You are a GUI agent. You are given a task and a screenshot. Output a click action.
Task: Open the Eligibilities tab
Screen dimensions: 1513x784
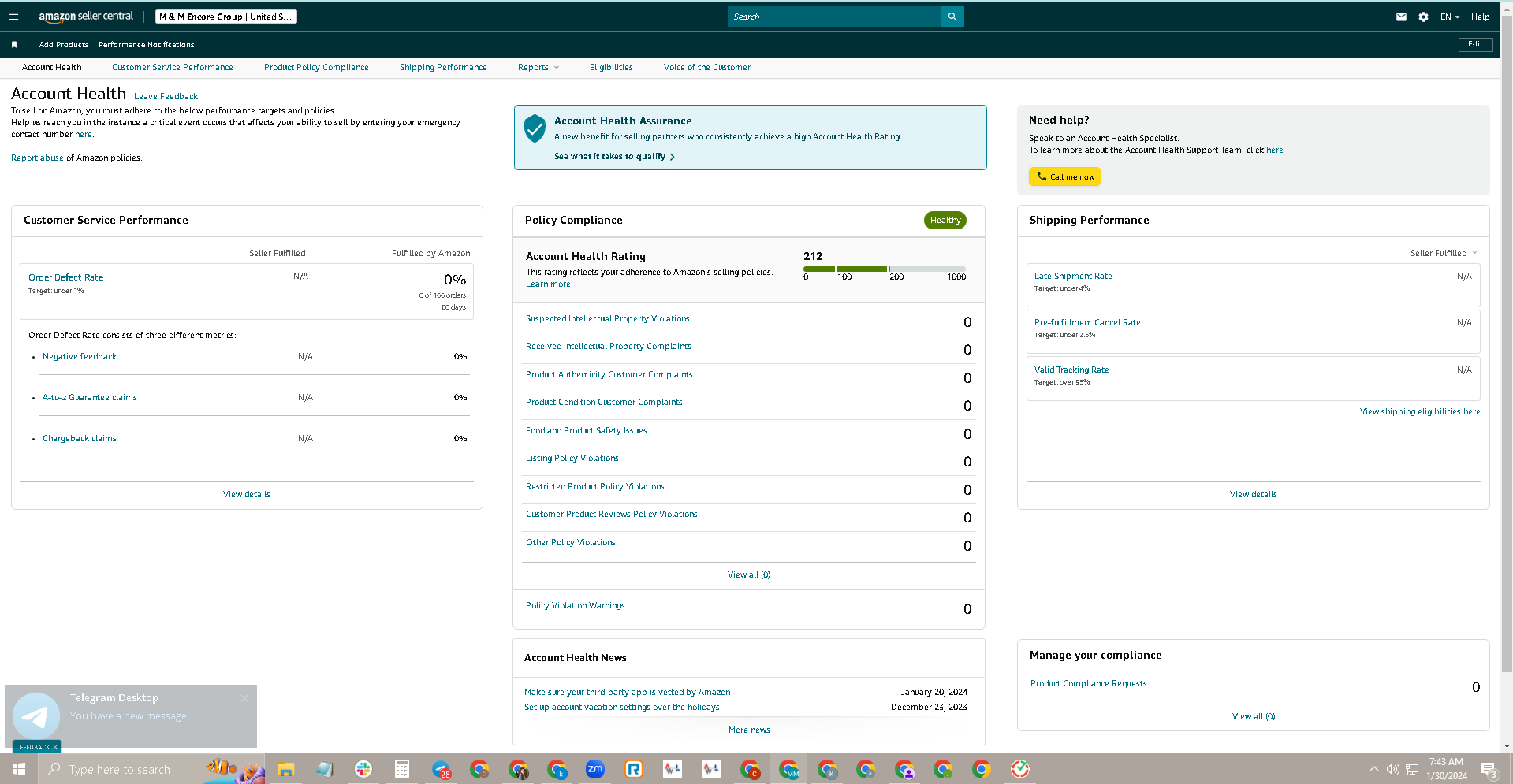coord(611,68)
